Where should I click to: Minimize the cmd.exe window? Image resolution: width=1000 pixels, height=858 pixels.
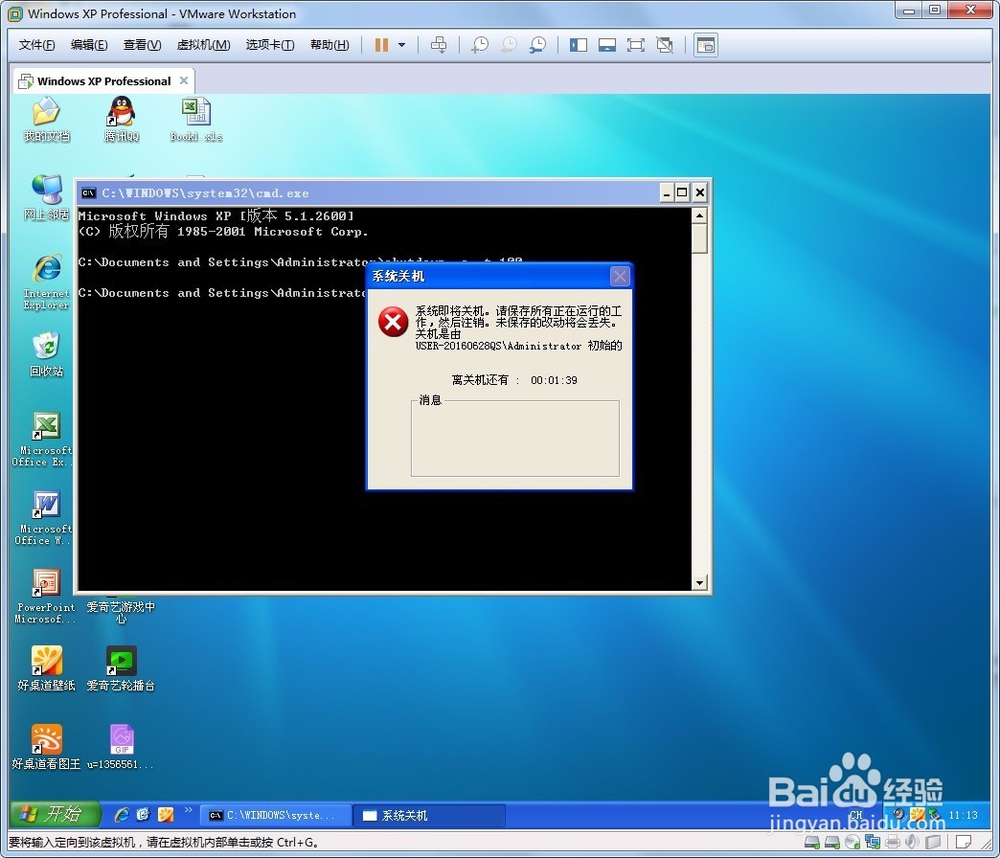click(x=666, y=193)
